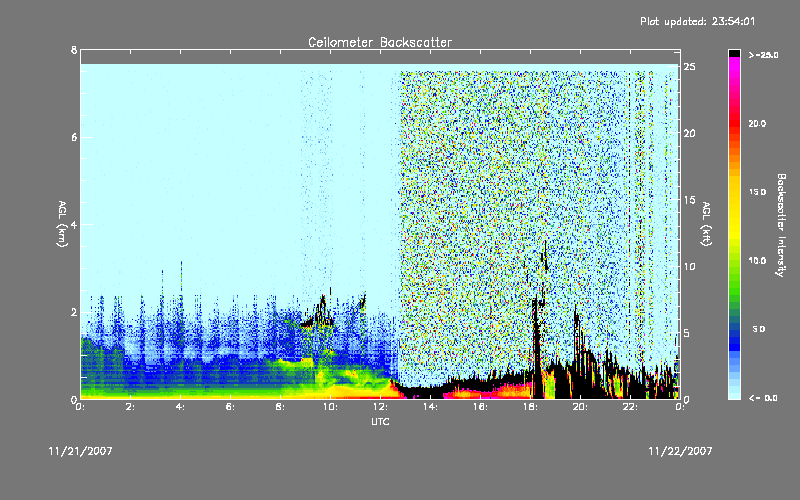Click the 8 km tick label
The height and width of the screenshot is (500, 800).
[x=74, y=50]
